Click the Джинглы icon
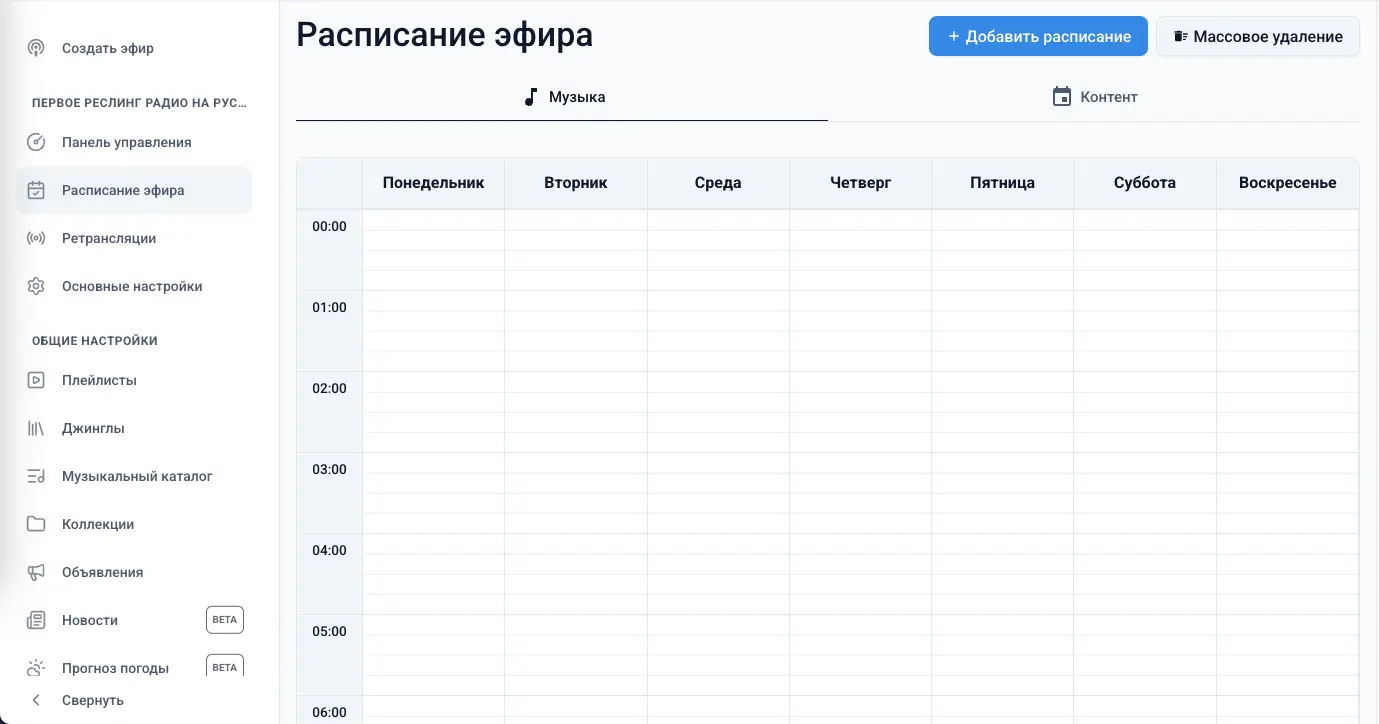This screenshot has height=724, width=1379. click(x=36, y=428)
